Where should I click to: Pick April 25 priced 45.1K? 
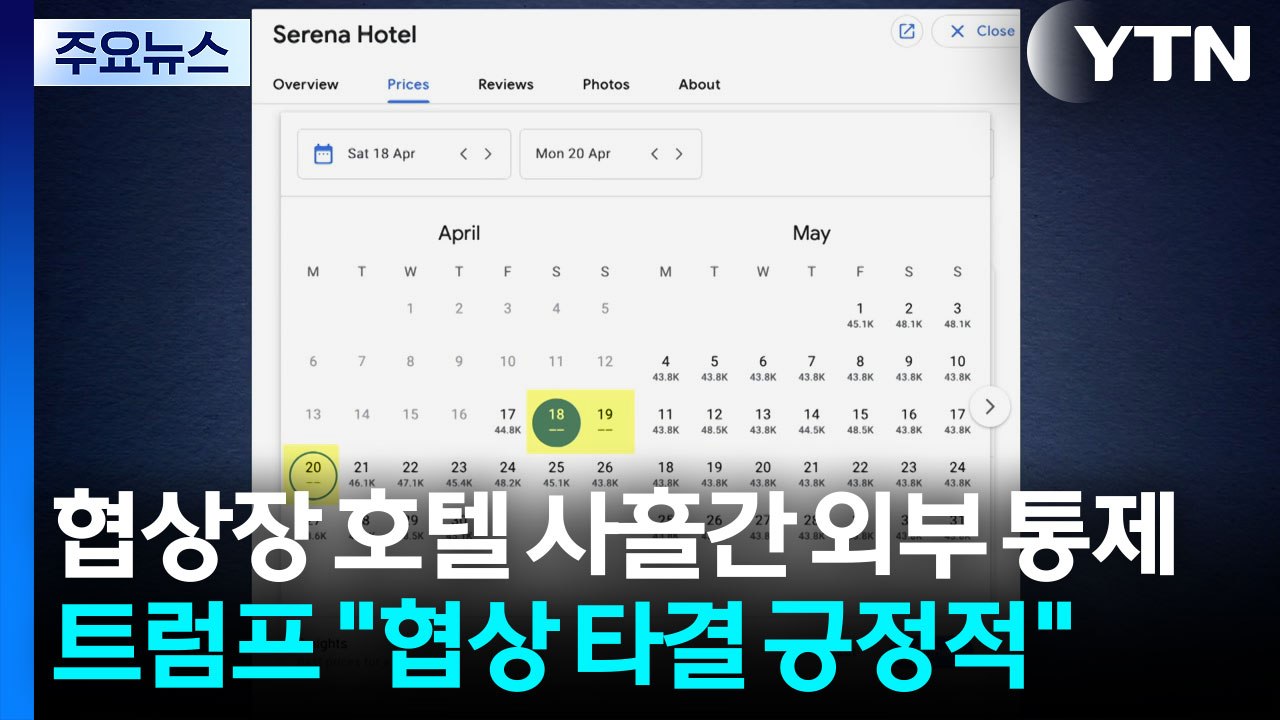556,473
